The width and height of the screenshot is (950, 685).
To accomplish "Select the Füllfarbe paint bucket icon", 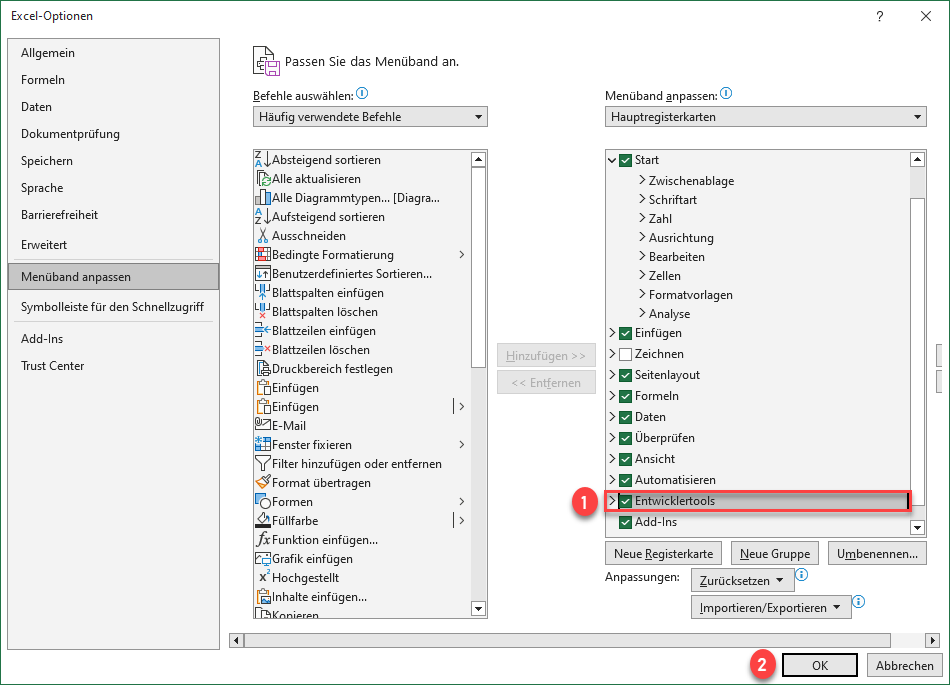I will pyautogui.click(x=262, y=521).
